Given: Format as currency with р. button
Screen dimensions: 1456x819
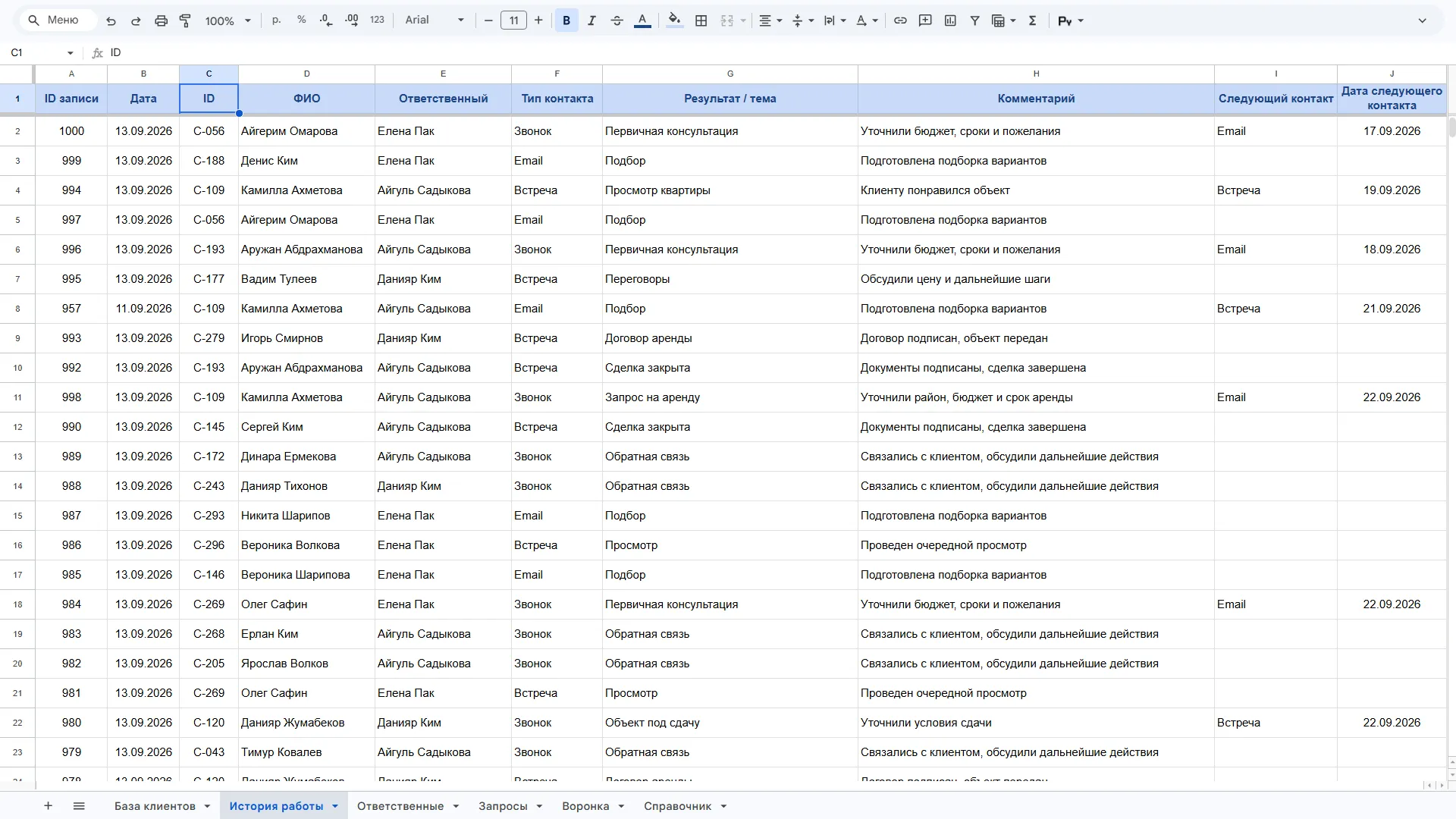Looking at the screenshot, I should tap(277, 20).
